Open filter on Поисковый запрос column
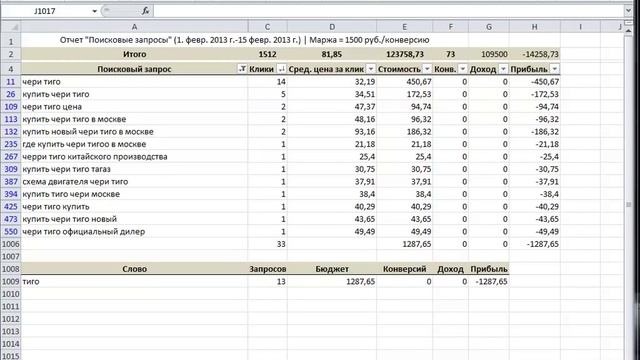Image resolution: width=640 pixels, height=360 pixels. [x=242, y=69]
